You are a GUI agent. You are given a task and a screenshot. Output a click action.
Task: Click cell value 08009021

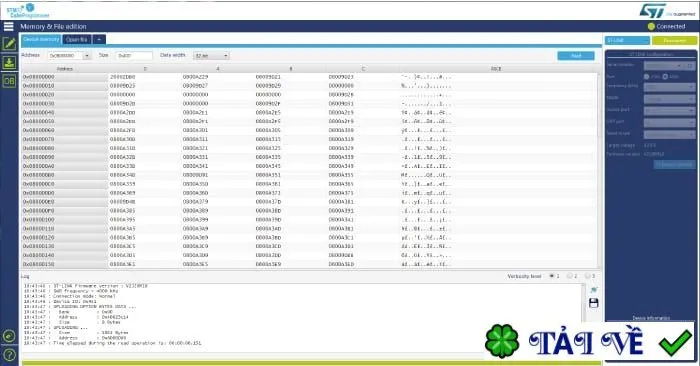268,77
